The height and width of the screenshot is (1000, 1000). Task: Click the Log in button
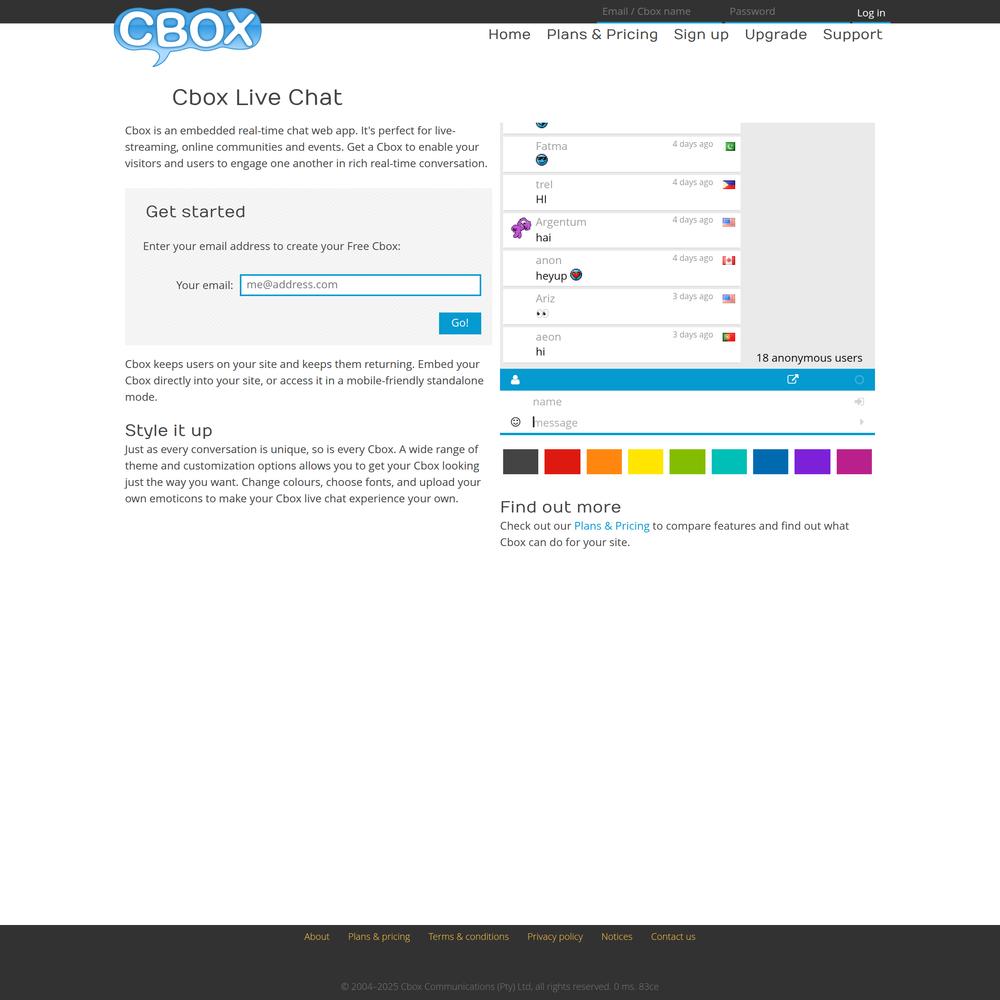870,13
